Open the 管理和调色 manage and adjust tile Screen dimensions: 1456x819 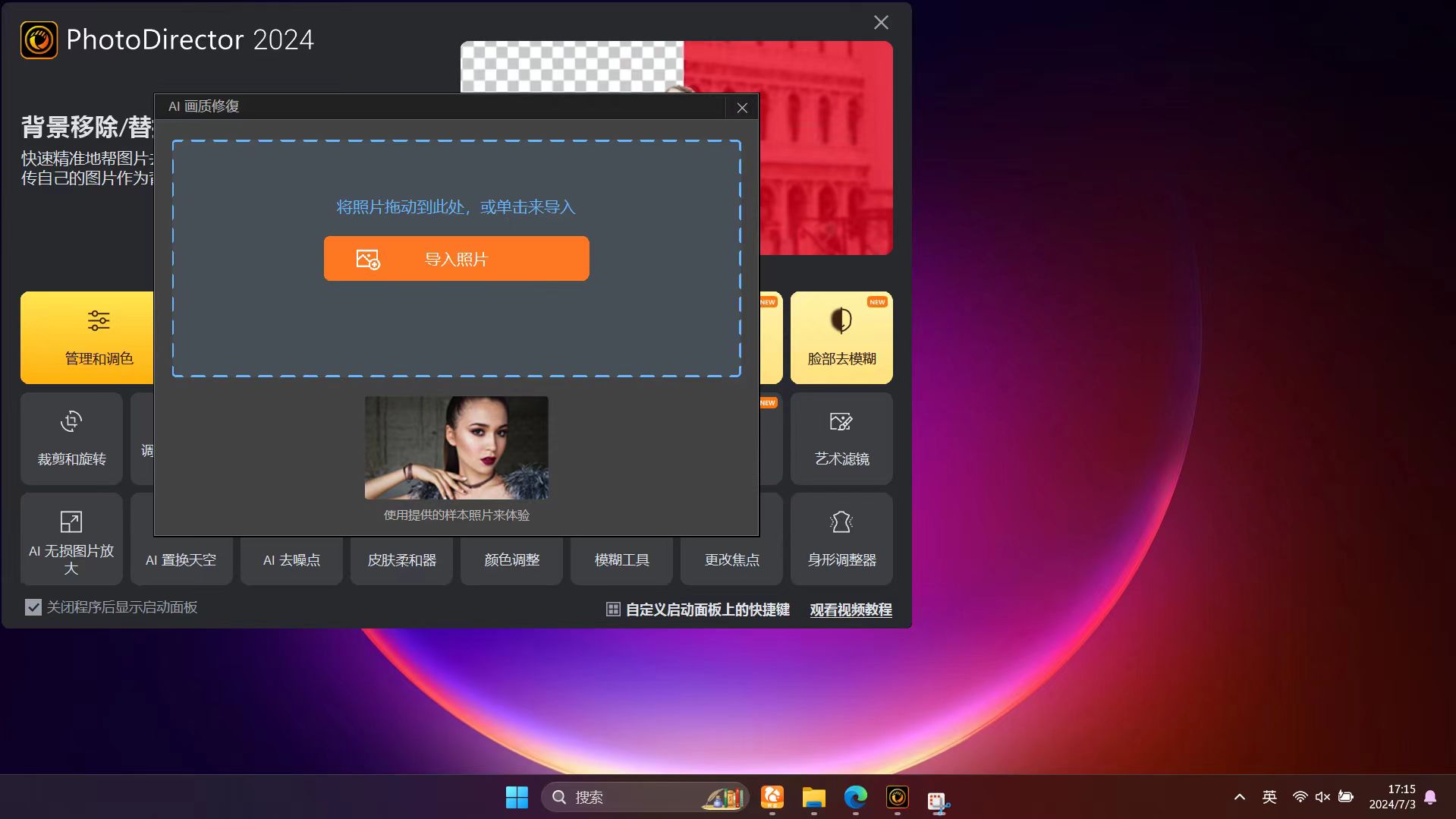pyautogui.click(x=87, y=338)
